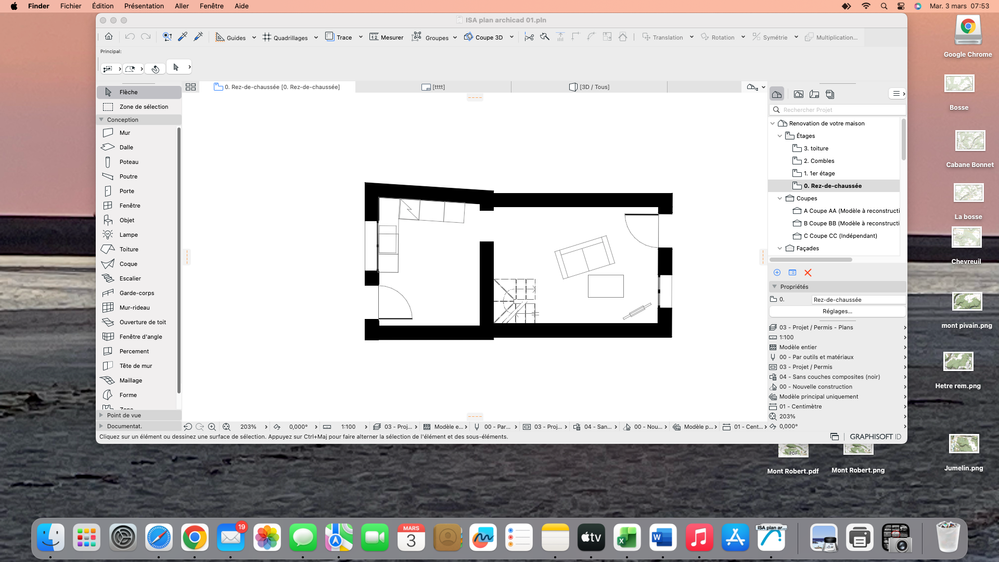Choose the Lampe tool
The image size is (999, 562).
[x=139, y=234]
